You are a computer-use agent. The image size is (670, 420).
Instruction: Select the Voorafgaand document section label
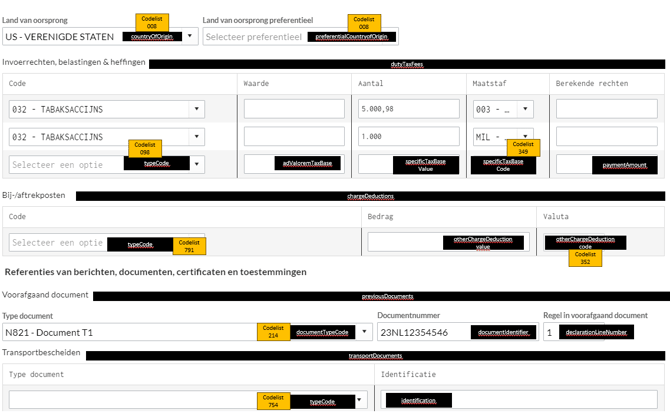tap(45, 295)
